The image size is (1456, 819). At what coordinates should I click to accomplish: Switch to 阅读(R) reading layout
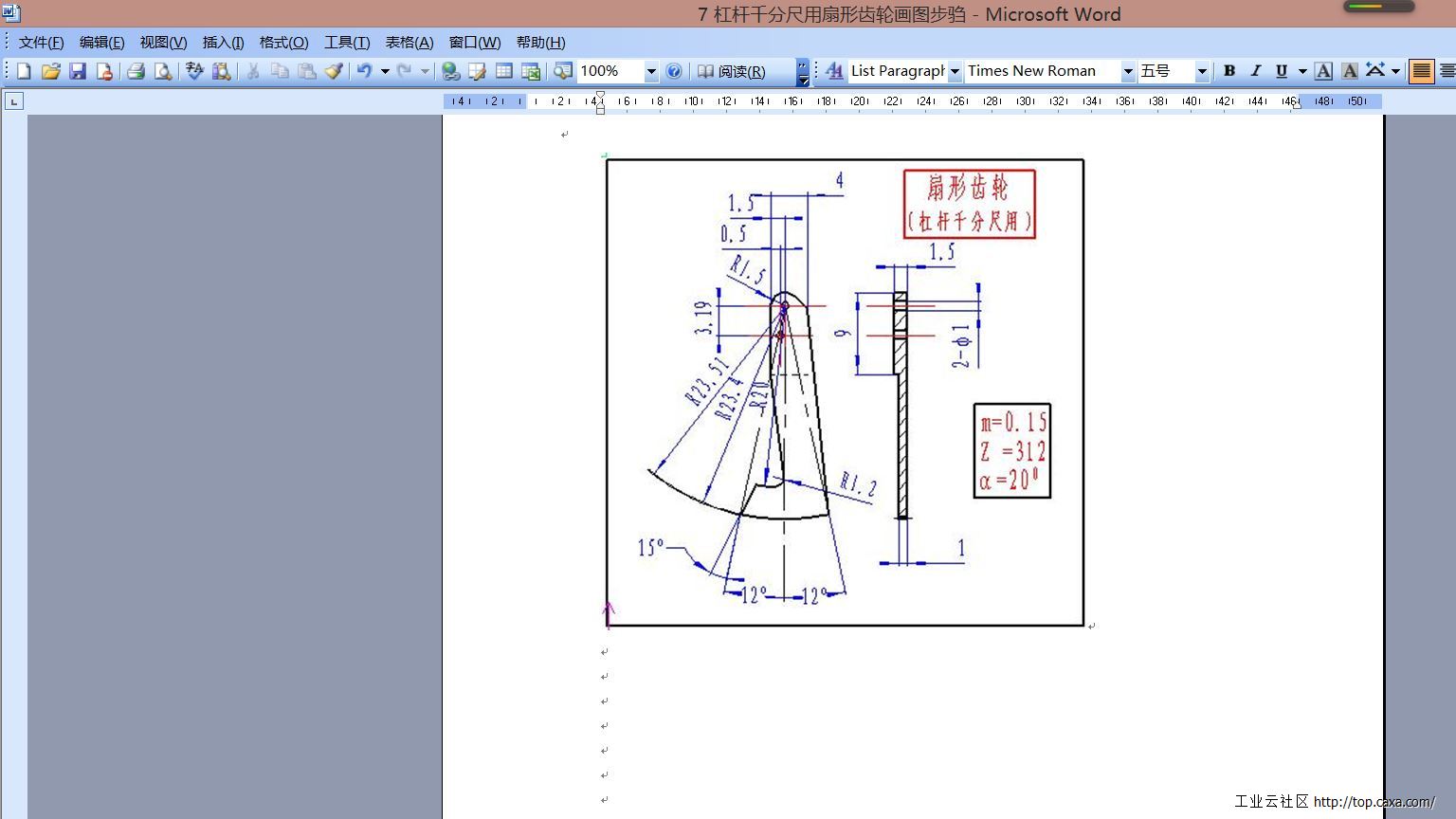coord(731,71)
